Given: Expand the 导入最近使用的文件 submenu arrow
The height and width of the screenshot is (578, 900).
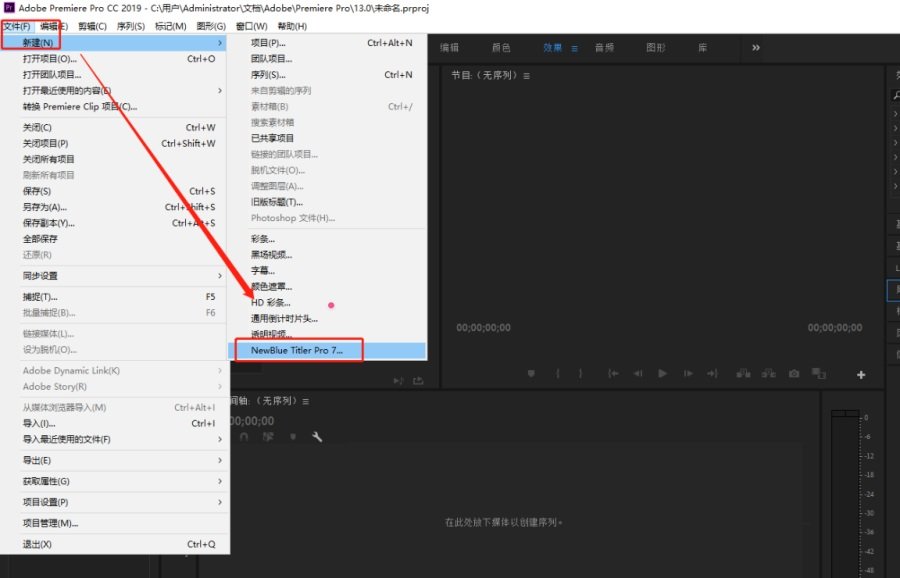Looking at the screenshot, I should pos(220,440).
